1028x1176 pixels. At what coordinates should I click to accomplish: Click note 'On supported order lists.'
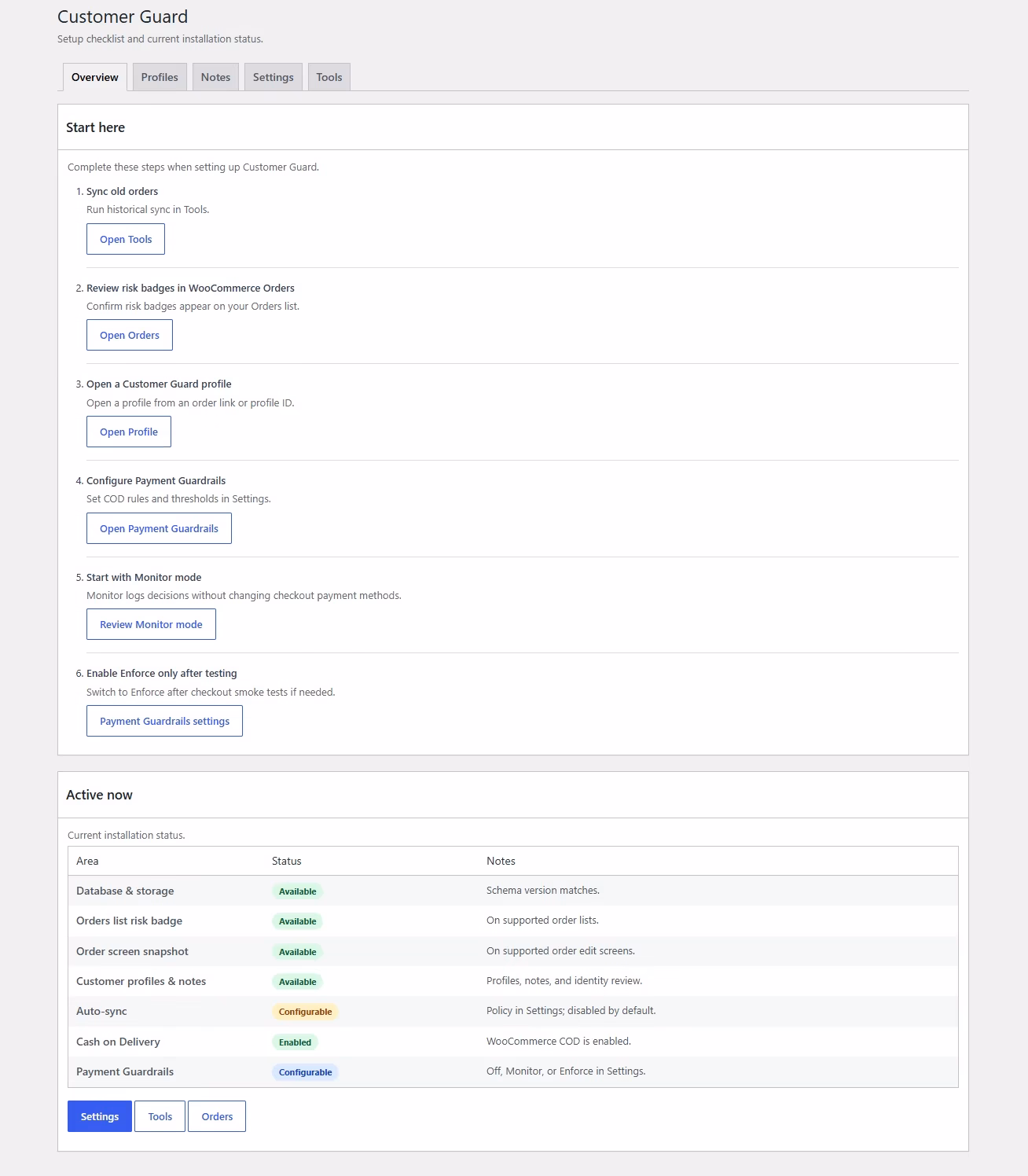click(542, 921)
